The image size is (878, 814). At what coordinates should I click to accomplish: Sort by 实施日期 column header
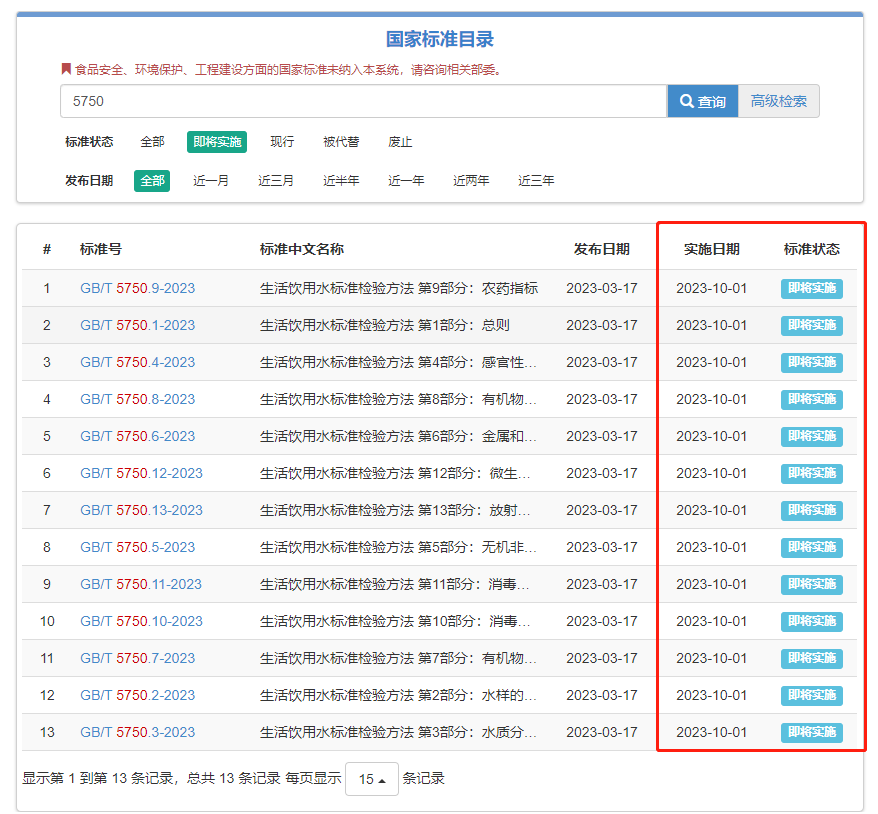pos(712,249)
